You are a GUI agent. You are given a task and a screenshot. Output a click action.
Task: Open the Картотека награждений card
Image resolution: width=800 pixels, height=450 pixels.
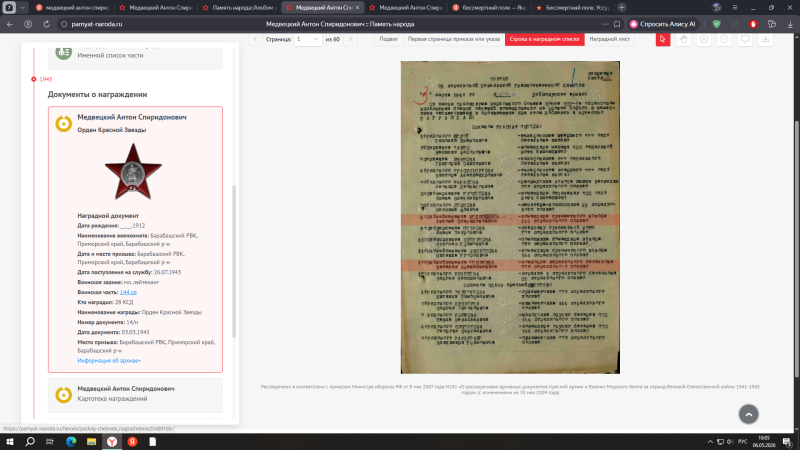coord(135,394)
